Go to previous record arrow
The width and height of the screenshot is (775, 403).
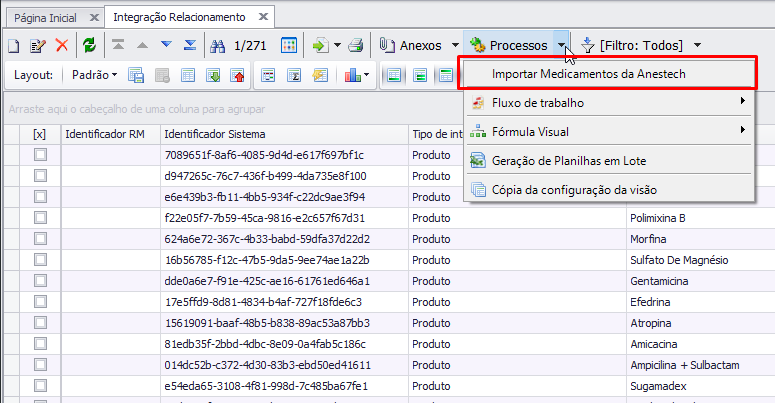pos(142,45)
